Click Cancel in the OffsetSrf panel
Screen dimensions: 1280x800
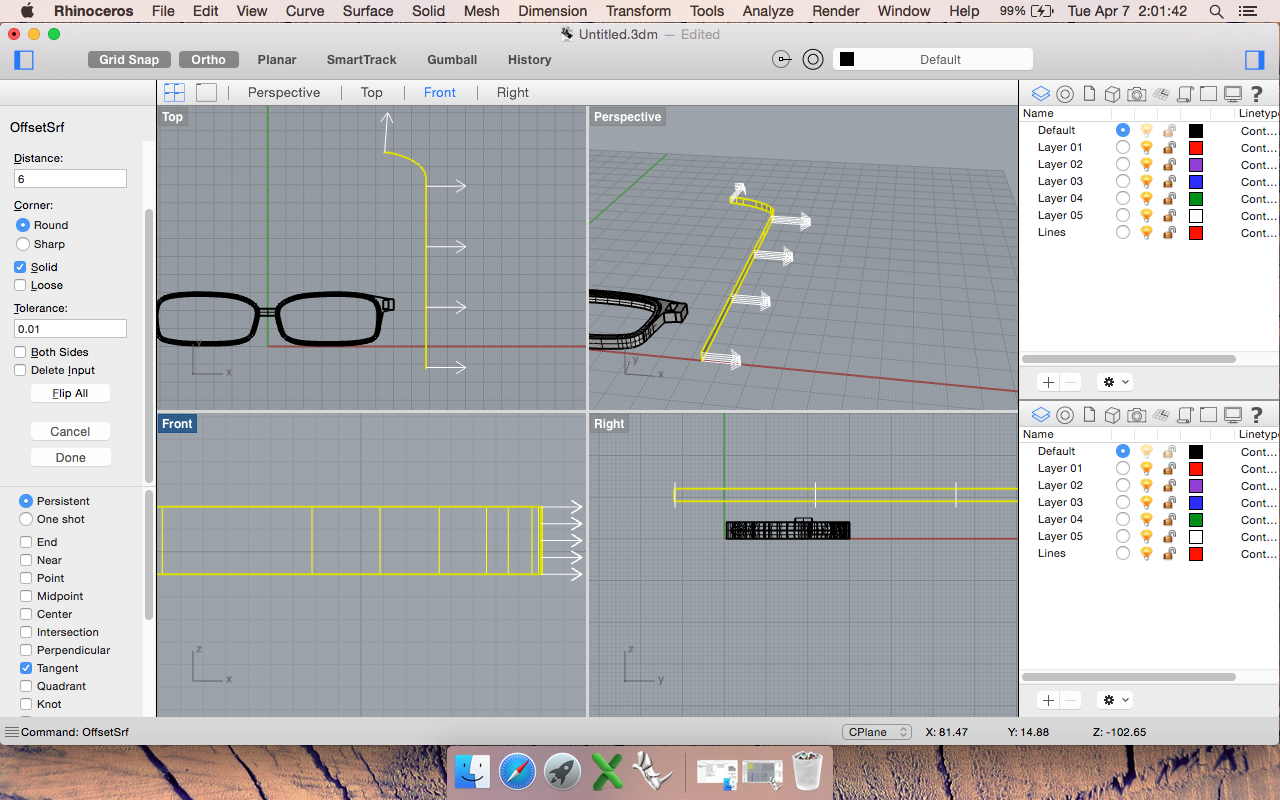[x=70, y=431]
